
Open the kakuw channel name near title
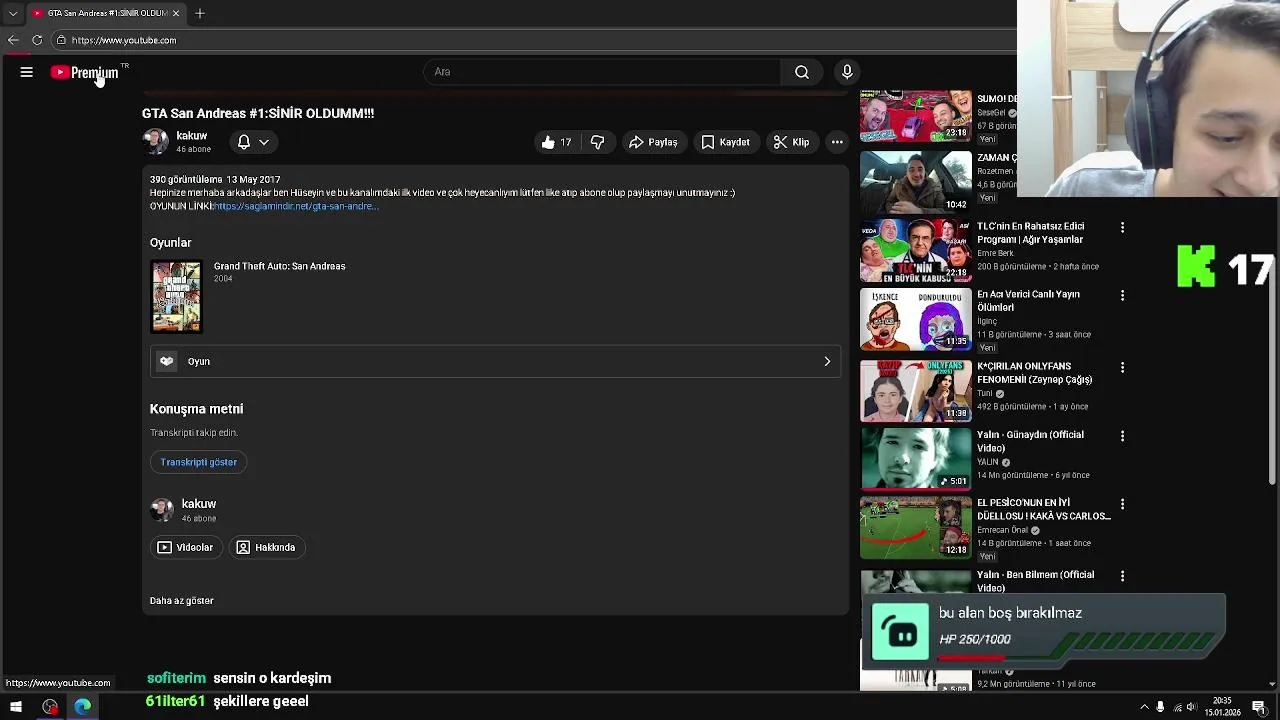(x=192, y=136)
